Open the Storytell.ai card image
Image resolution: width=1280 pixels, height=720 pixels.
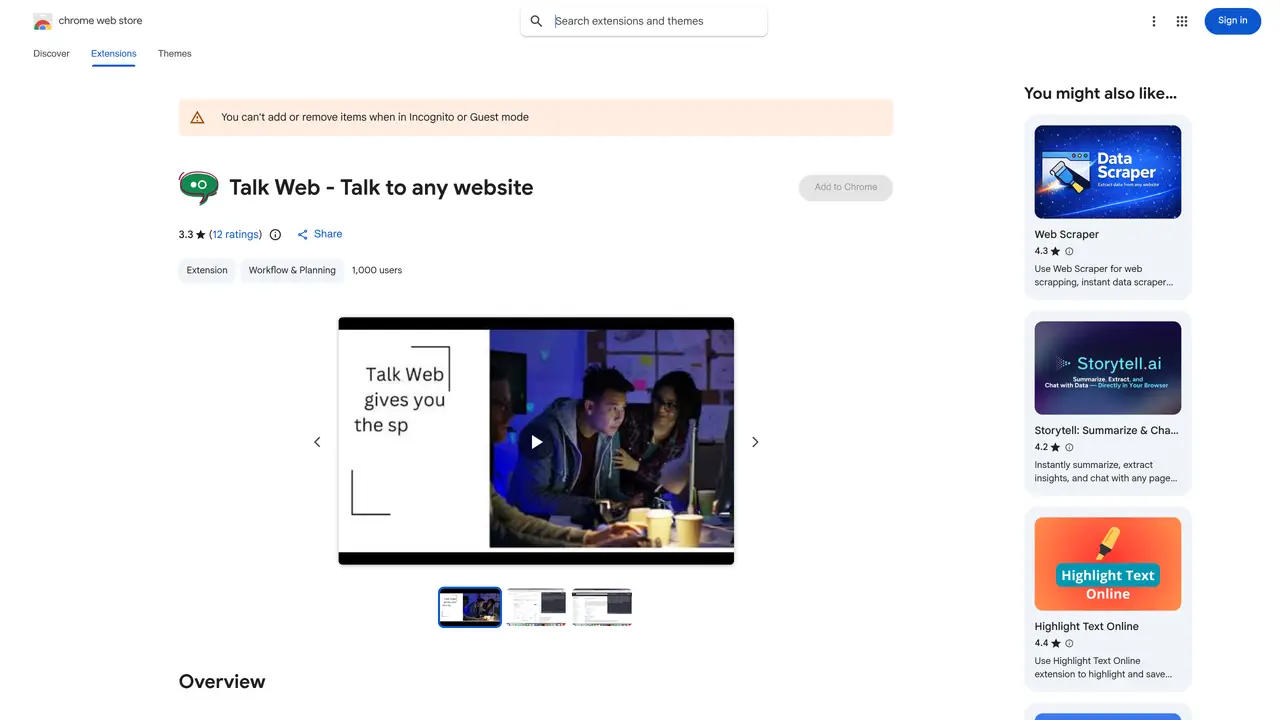click(x=1108, y=368)
